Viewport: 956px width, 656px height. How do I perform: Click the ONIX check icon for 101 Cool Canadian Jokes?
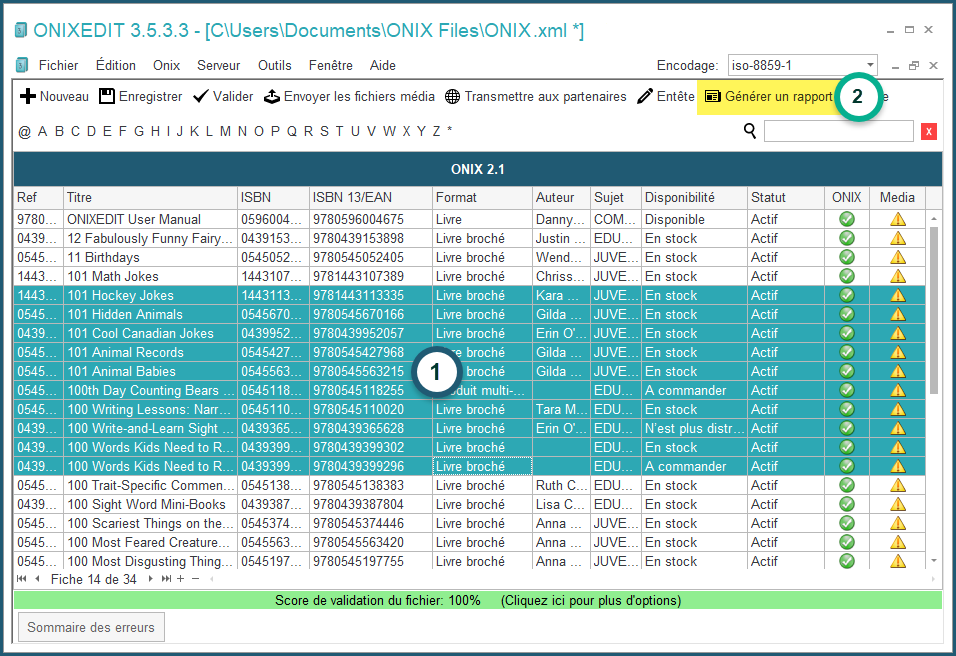pos(847,333)
